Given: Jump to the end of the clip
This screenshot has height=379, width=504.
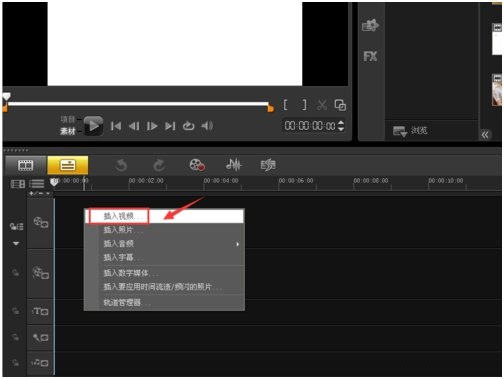Looking at the screenshot, I should (170, 126).
